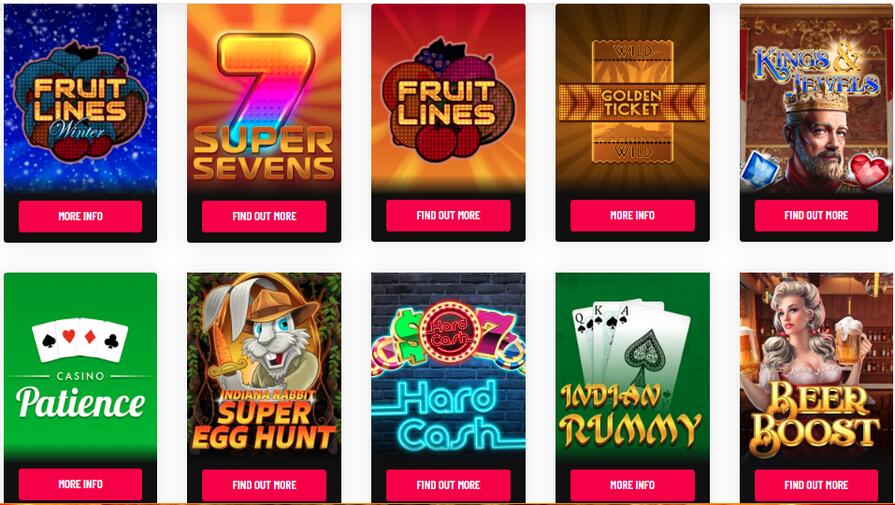Open the orange Fruit Lines game tile

(448, 98)
